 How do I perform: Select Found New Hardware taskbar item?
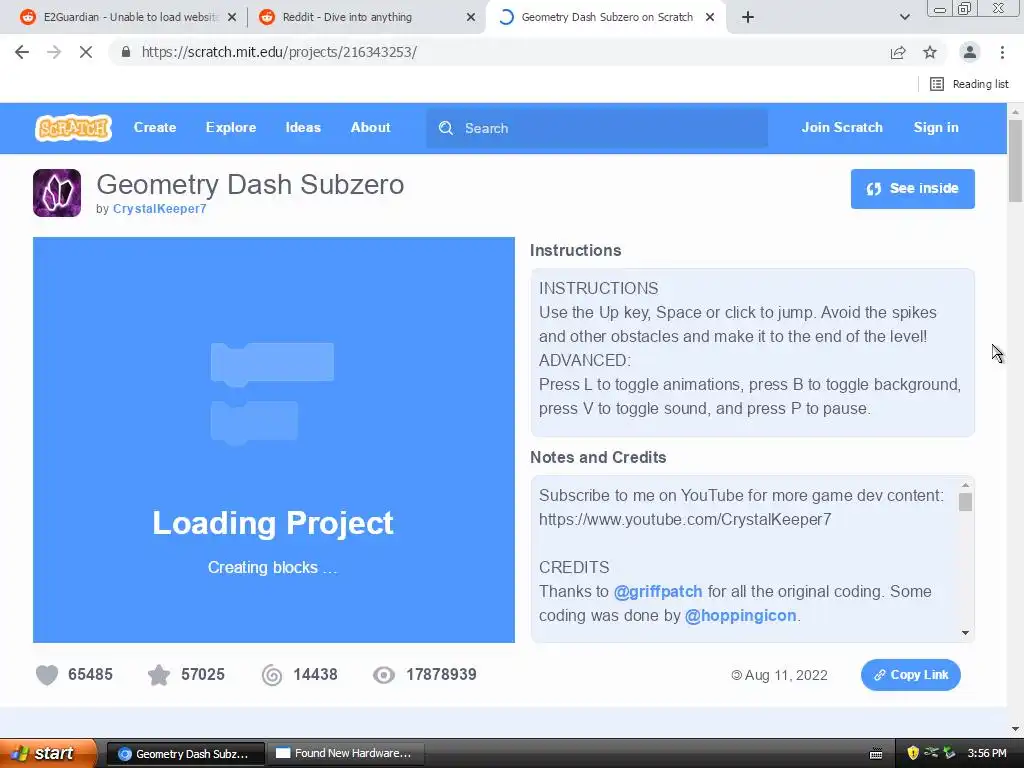pos(346,754)
